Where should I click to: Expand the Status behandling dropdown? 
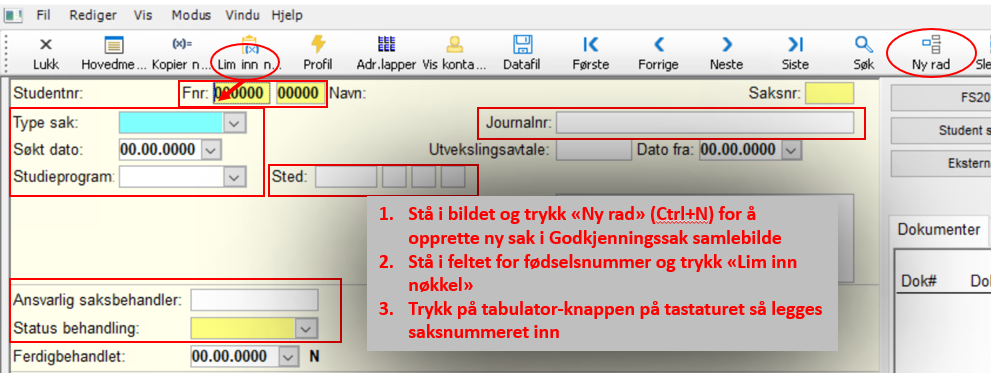tap(307, 328)
